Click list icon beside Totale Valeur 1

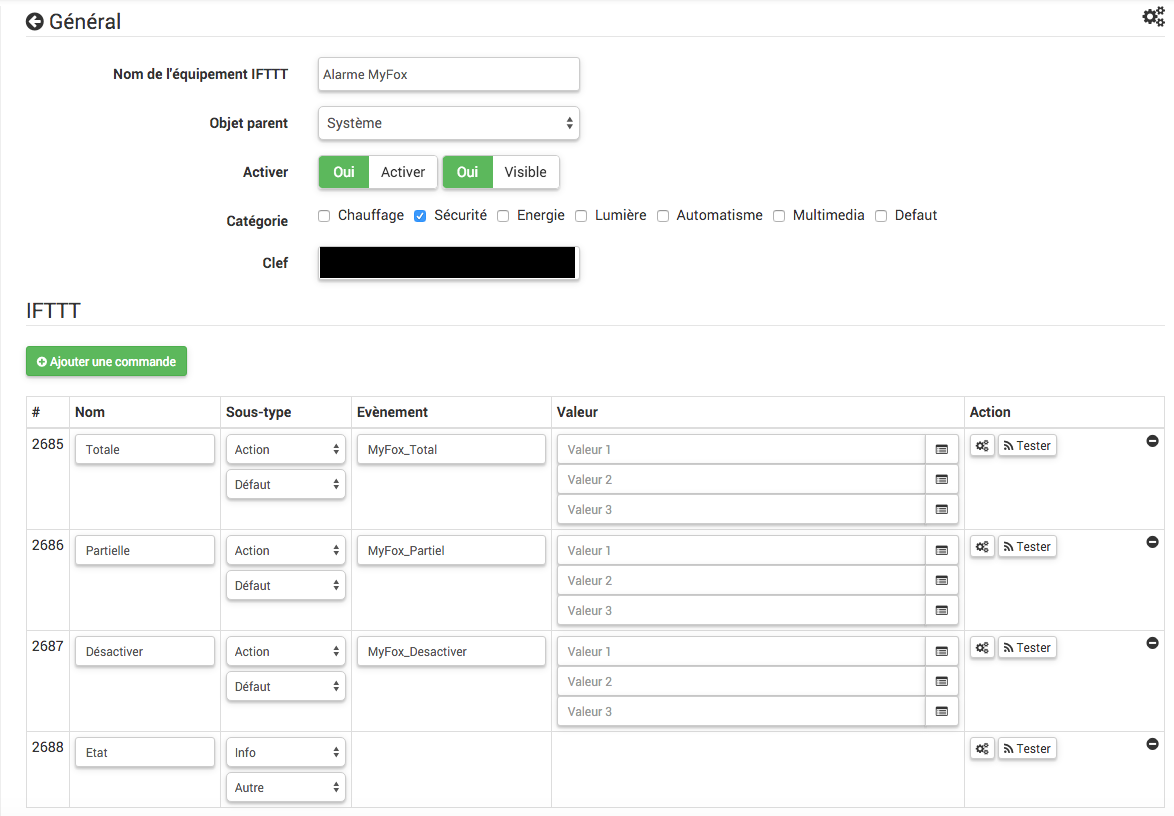[942, 449]
